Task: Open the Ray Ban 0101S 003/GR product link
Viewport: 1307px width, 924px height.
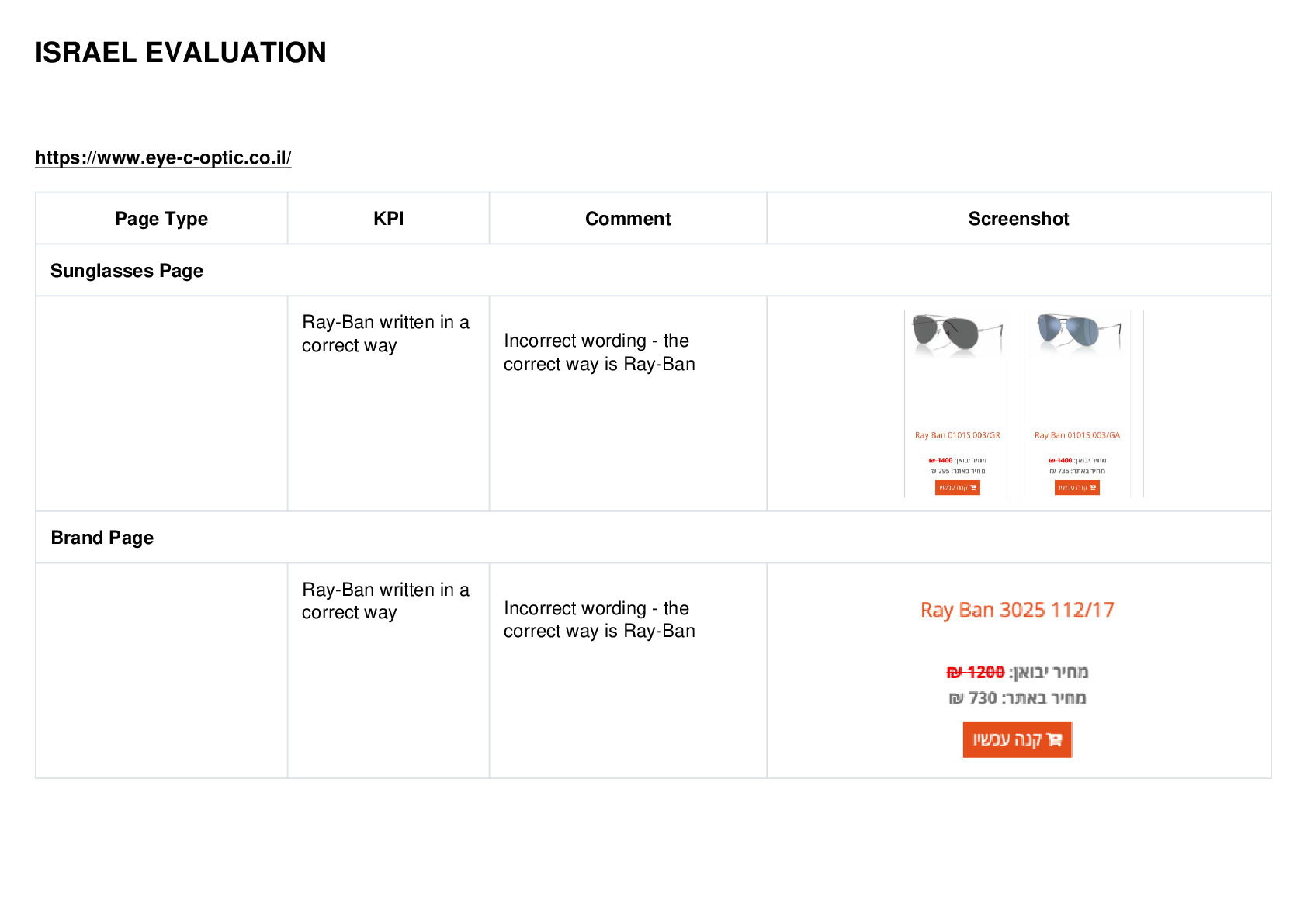Action: coord(957,435)
